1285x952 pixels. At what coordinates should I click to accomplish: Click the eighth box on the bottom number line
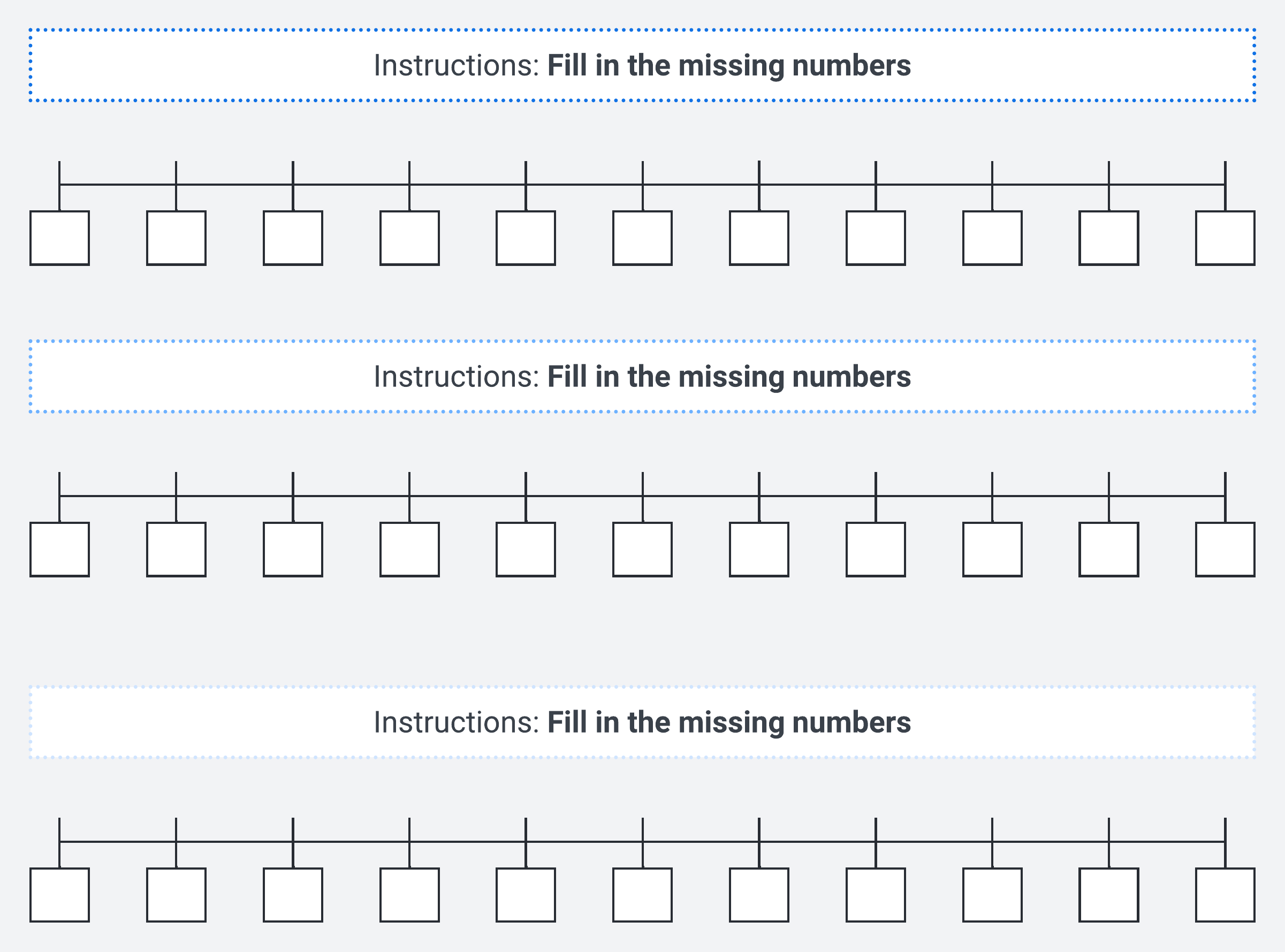(x=876, y=895)
